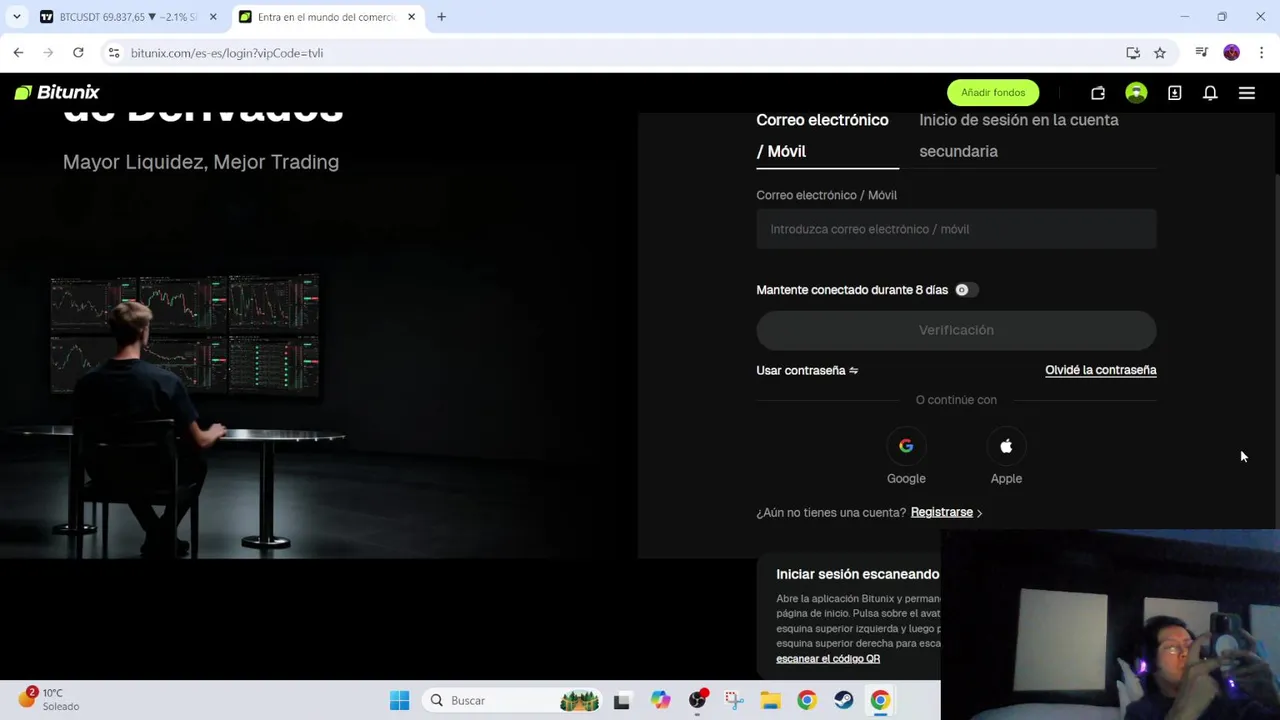Viewport: 1280px width, 720px height.
Task: Open Snipping Tool in the taskbar
Action: 734,701
